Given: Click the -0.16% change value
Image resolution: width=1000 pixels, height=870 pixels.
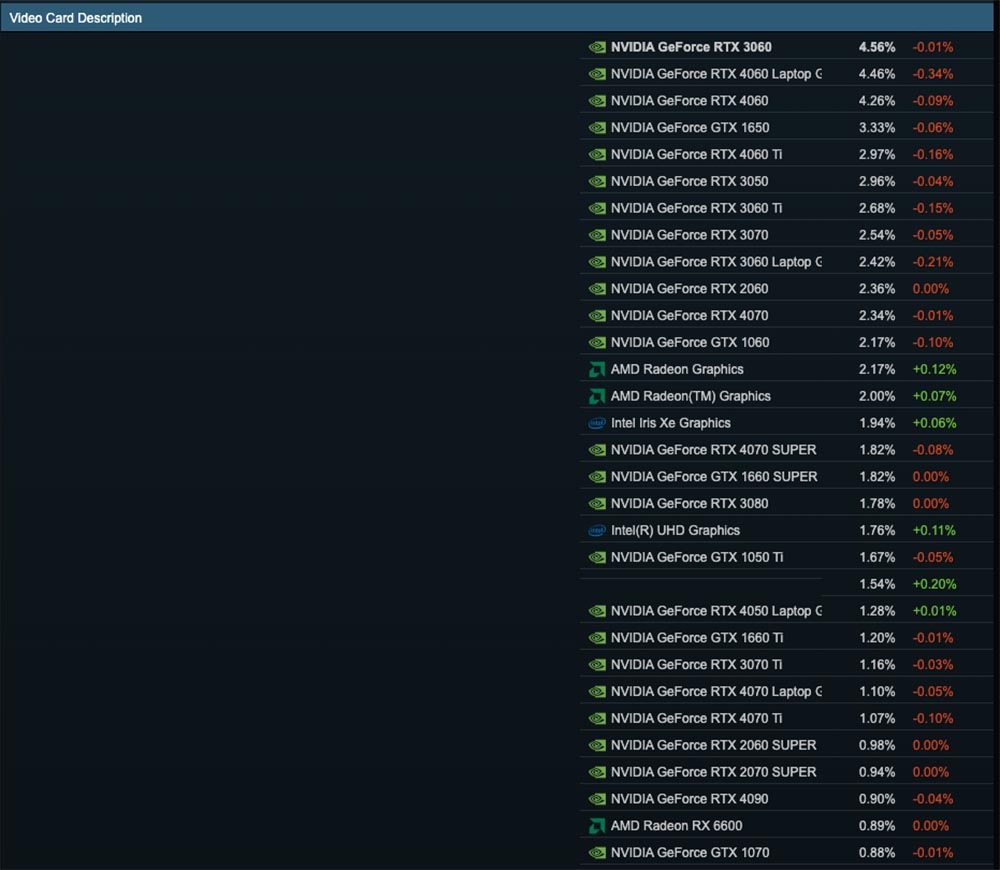Looking at the screenshot, I should coord(932,154).
